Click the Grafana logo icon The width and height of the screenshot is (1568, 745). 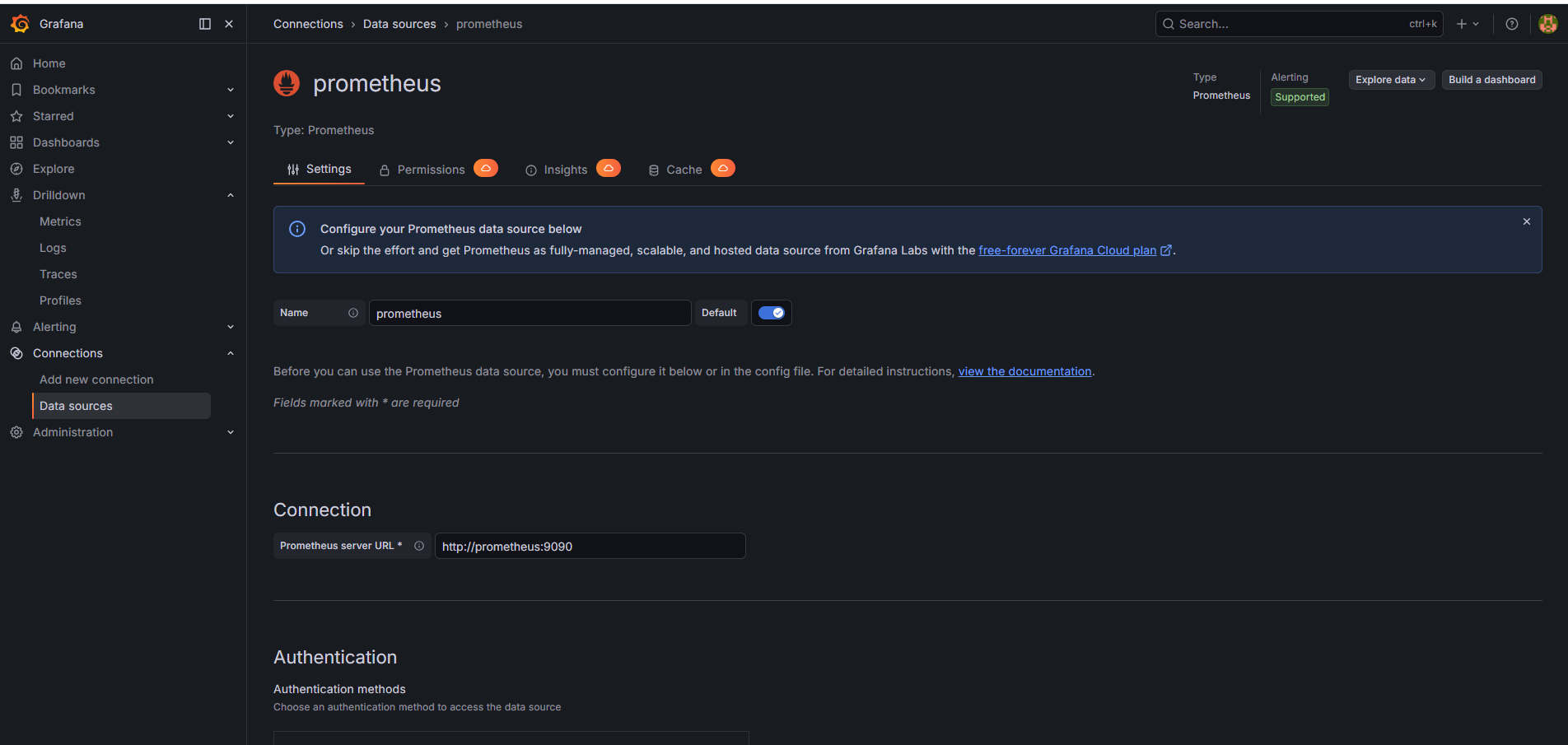[x=20, y=24]
